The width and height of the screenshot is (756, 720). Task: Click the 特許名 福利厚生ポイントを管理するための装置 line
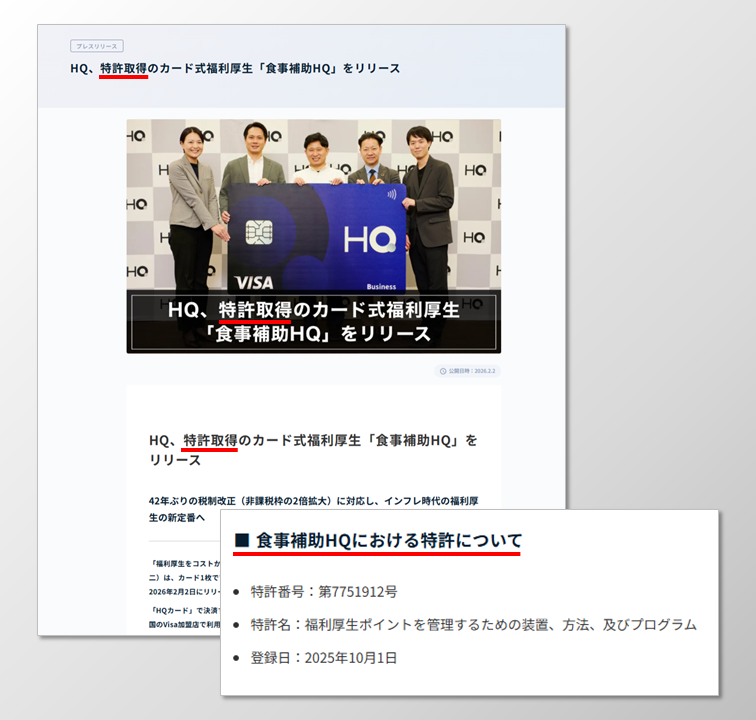click(x=473, y=625)
